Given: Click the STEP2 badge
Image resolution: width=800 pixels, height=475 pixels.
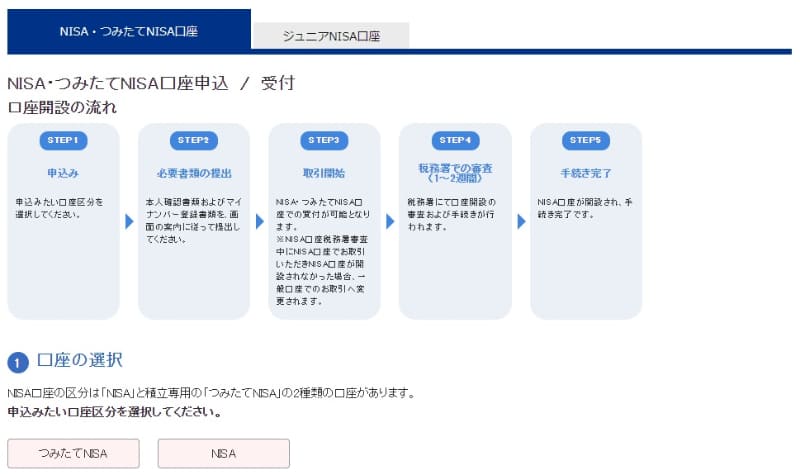Looking at the screenshot, I should tap(193, 140).
